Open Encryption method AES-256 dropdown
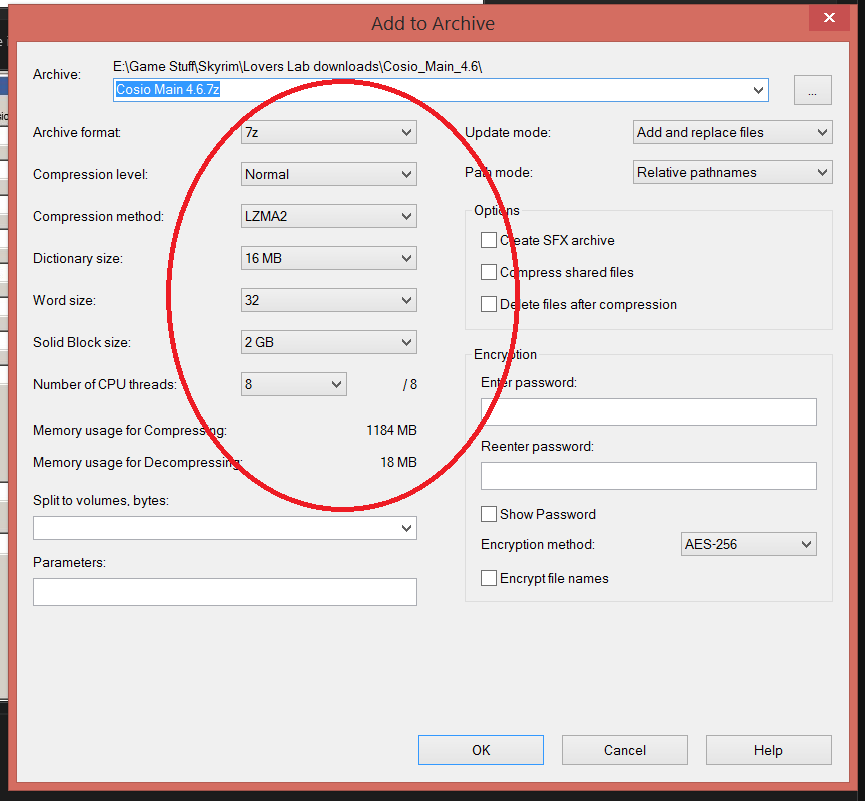 (x=748, y=545)
